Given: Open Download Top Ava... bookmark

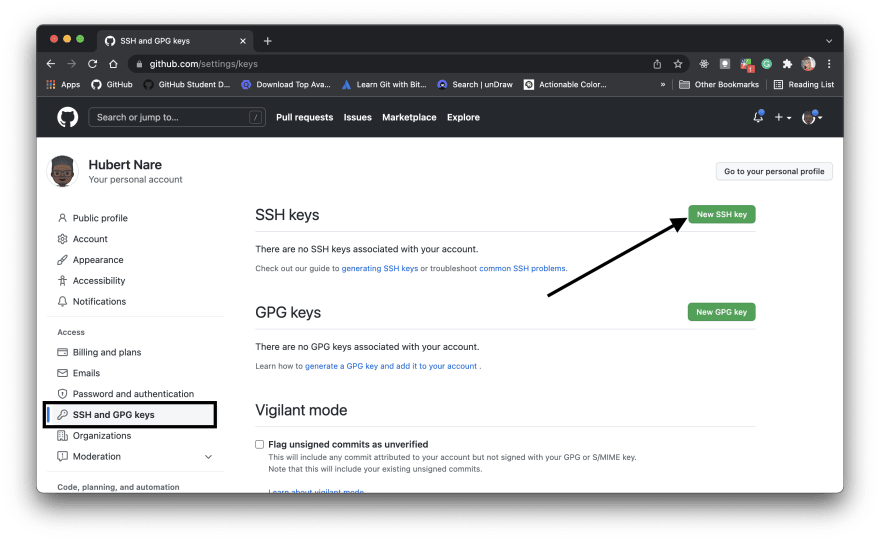Looking at the screenshot, I should point(286,84).
